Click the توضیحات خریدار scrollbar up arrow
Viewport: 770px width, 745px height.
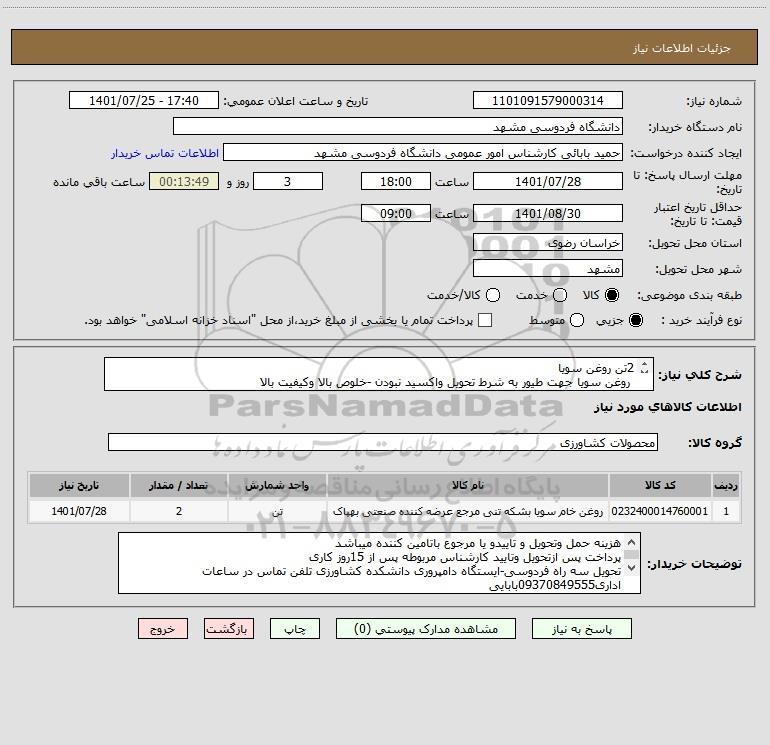pyautogui.click(x=632, y=542)
